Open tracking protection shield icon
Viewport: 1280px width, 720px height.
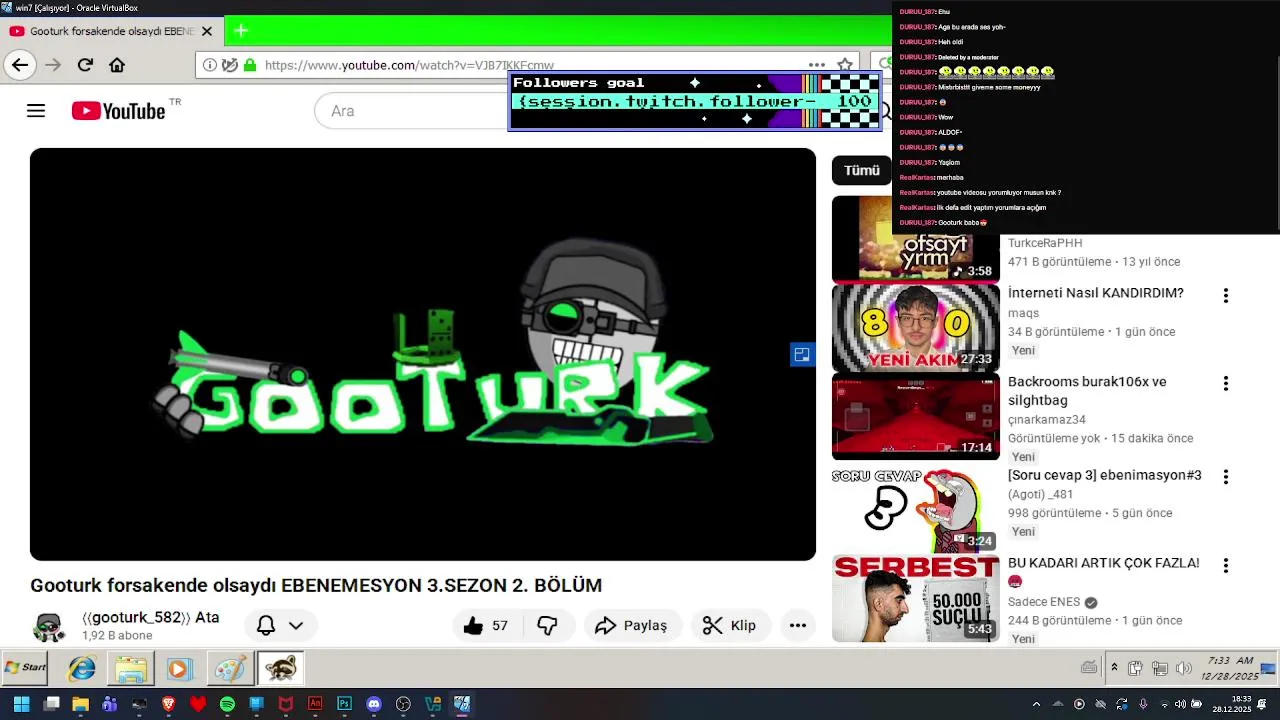(x=230, y=65)
